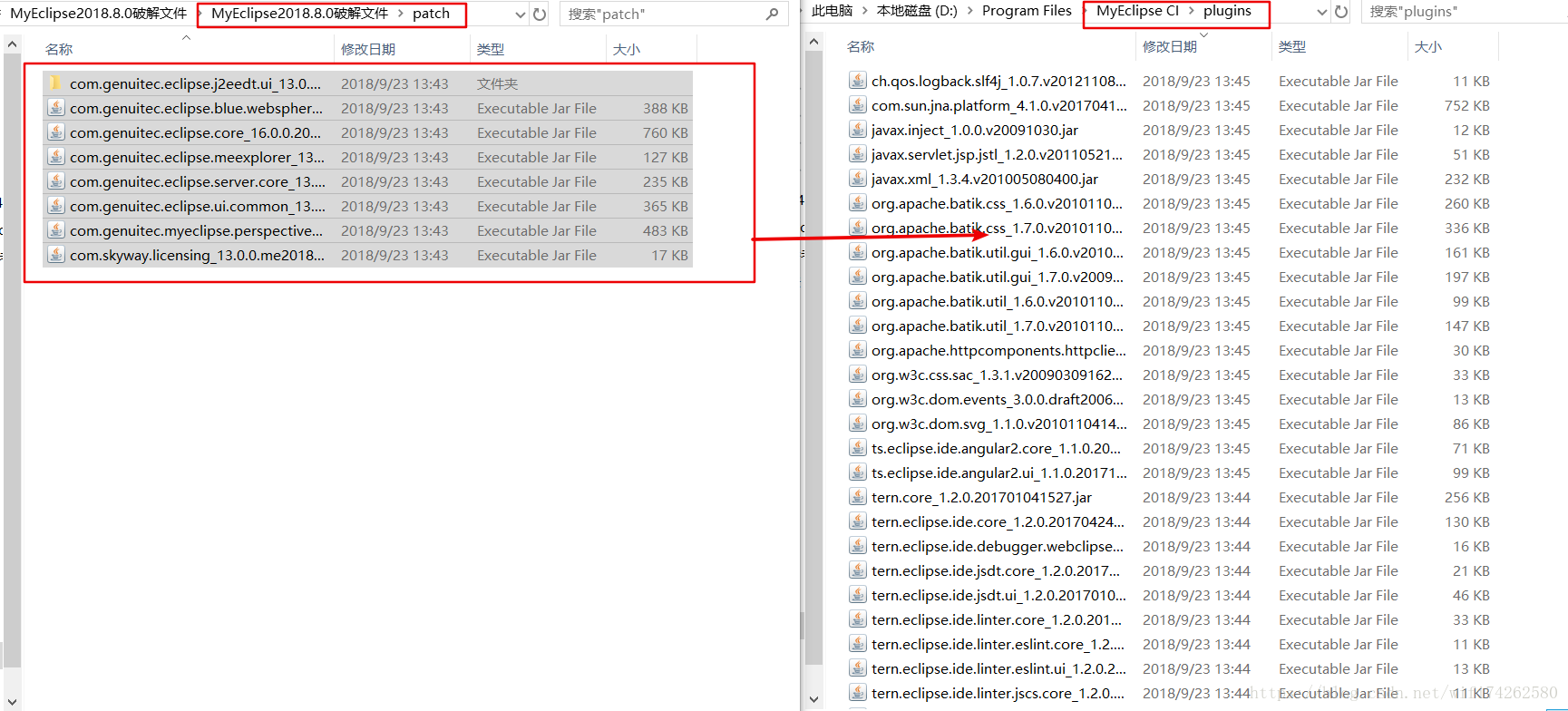Click jar icon of javax.xml_1.3.4 file
The image size is (1568, 711).
click(x=857, y=179)
